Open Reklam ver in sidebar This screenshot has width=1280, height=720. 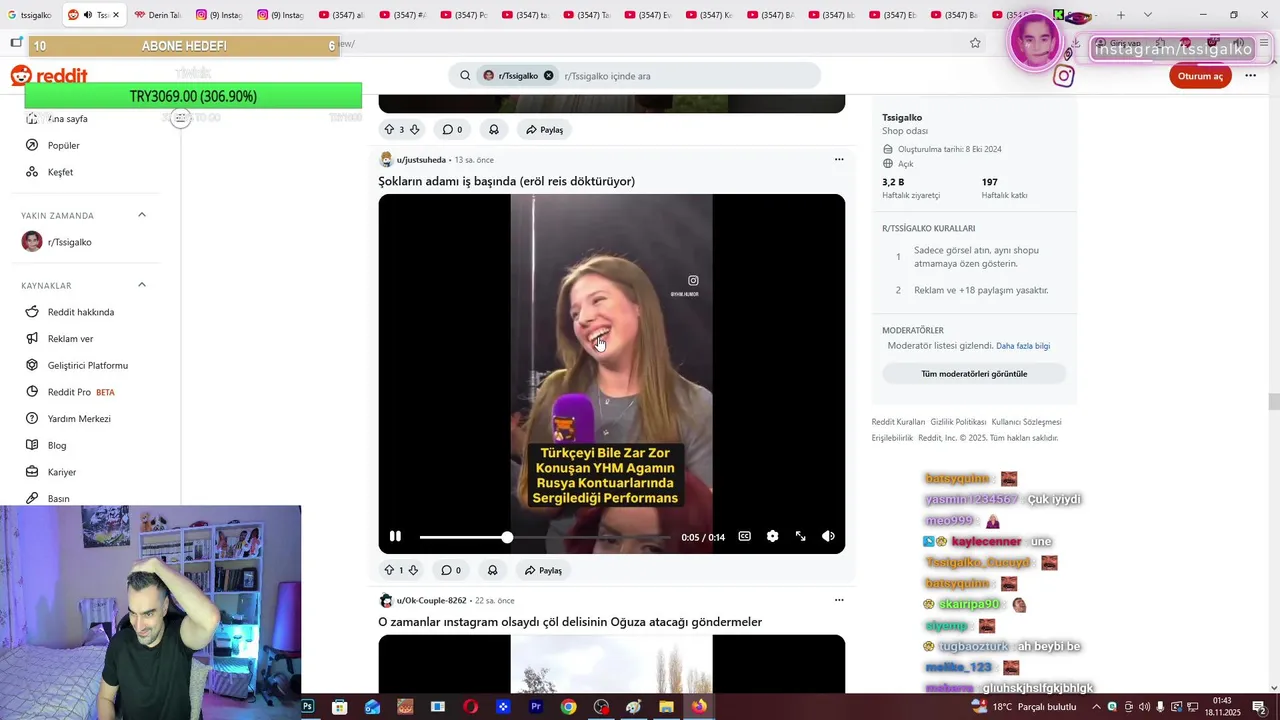pos(70,339)
